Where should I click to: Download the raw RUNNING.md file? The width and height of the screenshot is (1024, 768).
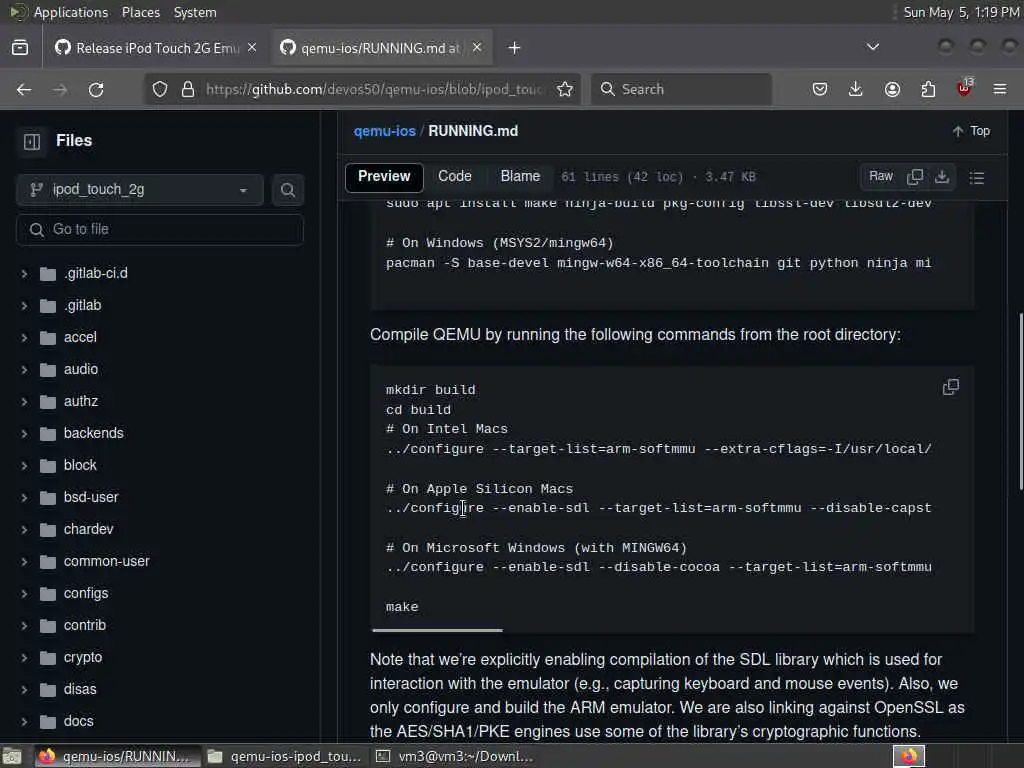[x=942, y=177]
